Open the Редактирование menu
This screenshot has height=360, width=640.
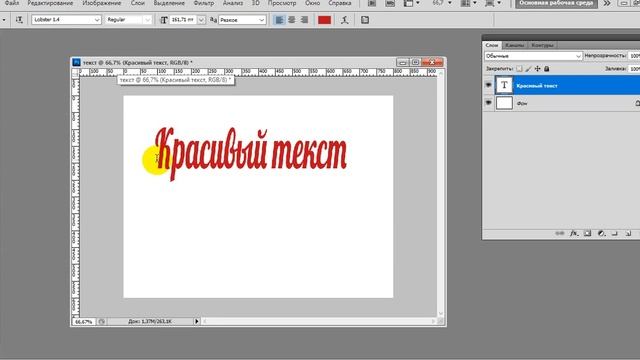[x=50, y=3]
